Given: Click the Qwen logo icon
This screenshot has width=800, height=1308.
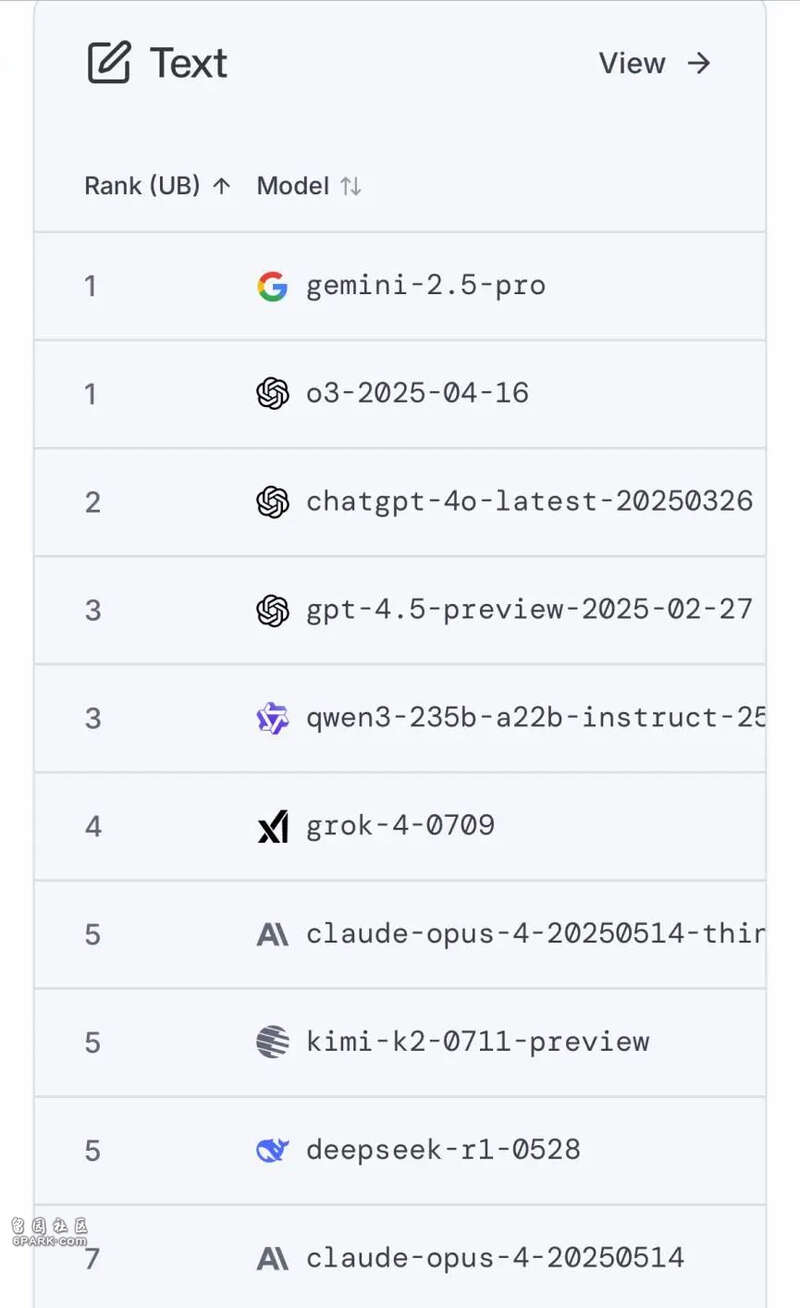Looking at the screenshot, I should [x=272, y=718].
